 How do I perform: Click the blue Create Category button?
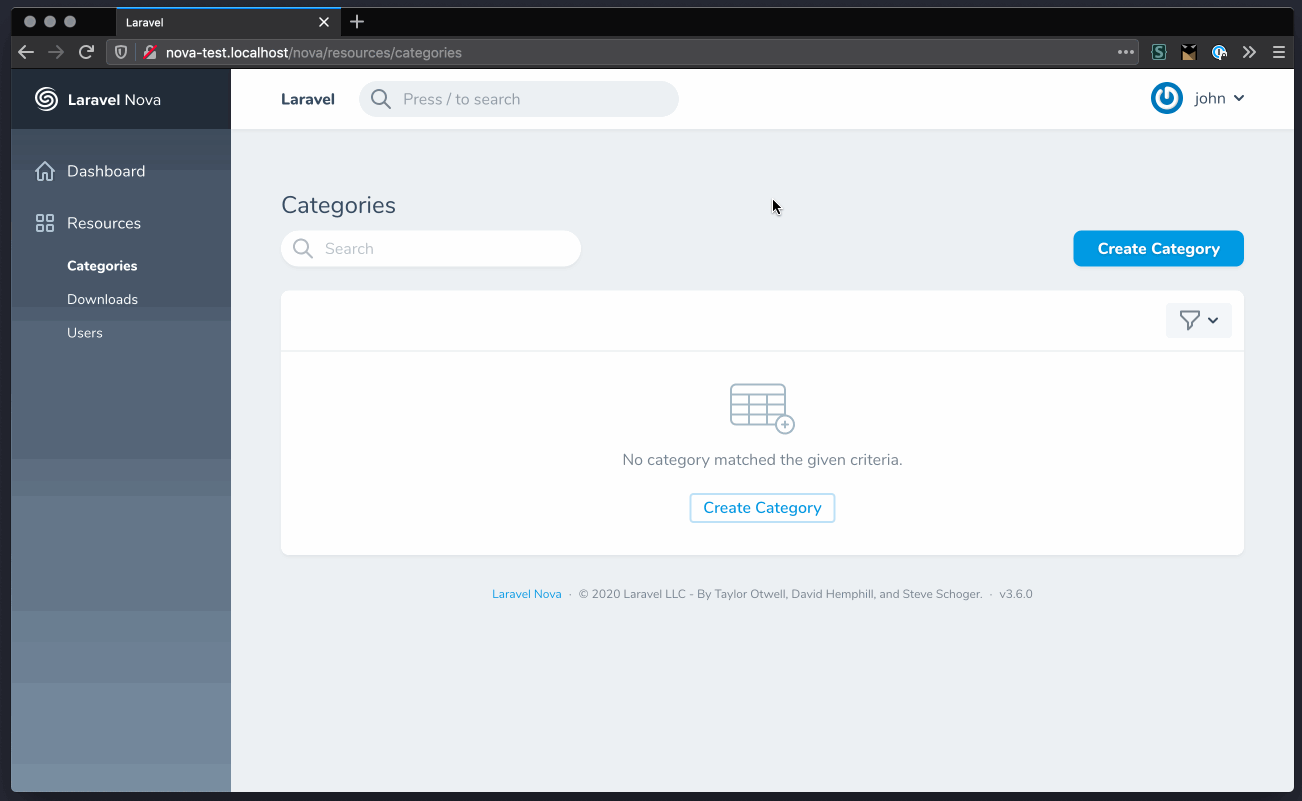coord(1158,248)
